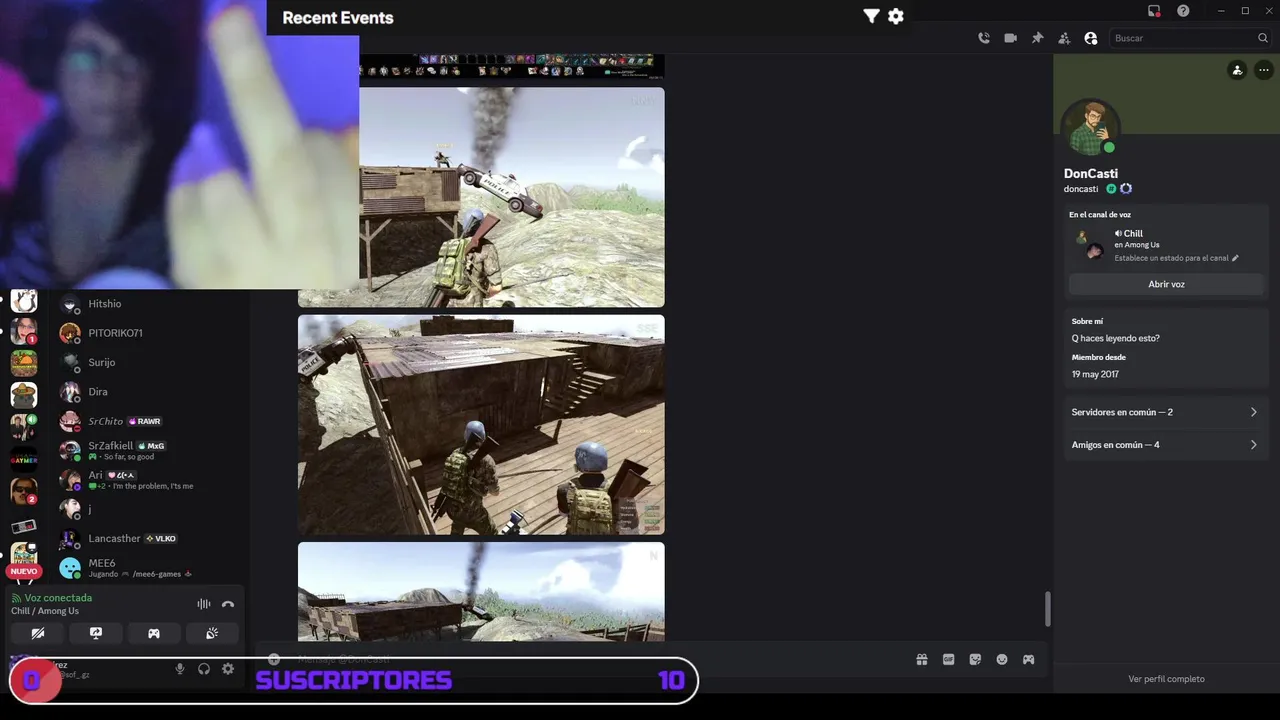Minimize the Discord window
Image resolution: width=1280 pixels, height=720 pixels.
pyautogui.click(x=1221, y=11)
